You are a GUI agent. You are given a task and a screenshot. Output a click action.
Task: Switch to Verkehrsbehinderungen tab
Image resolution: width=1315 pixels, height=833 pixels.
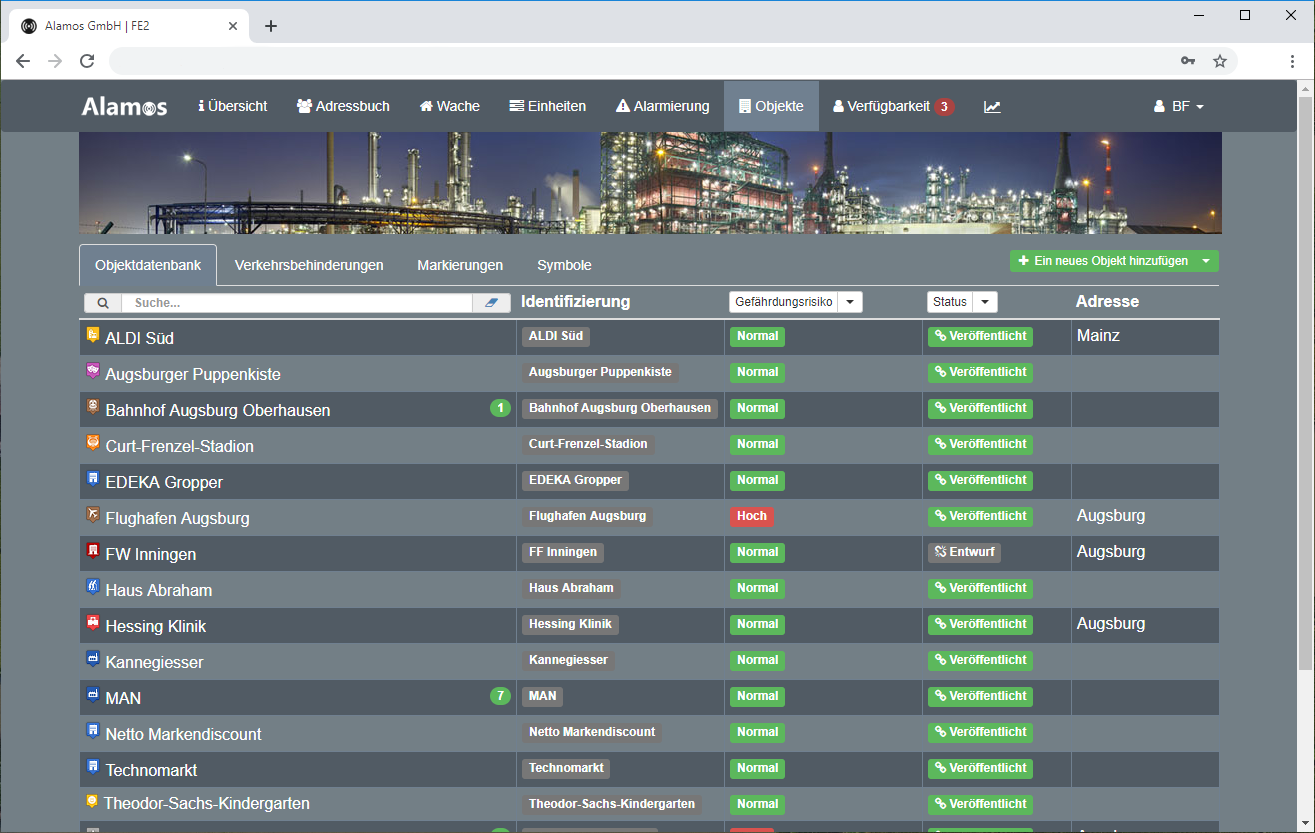(x=309, y=265)
